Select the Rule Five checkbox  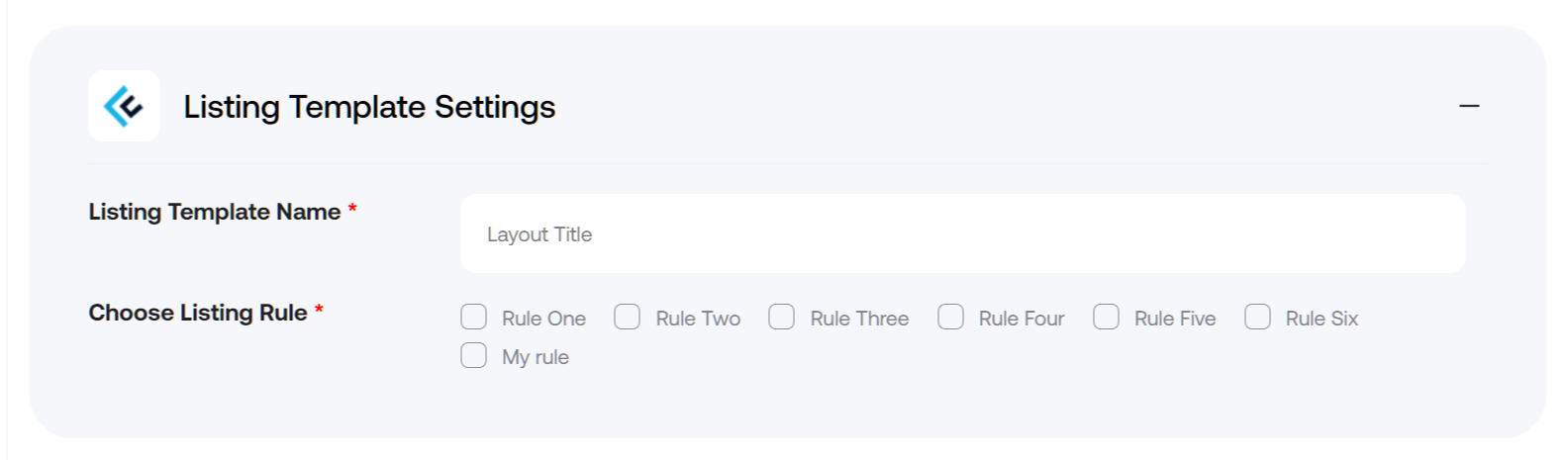click(1107, 317)
